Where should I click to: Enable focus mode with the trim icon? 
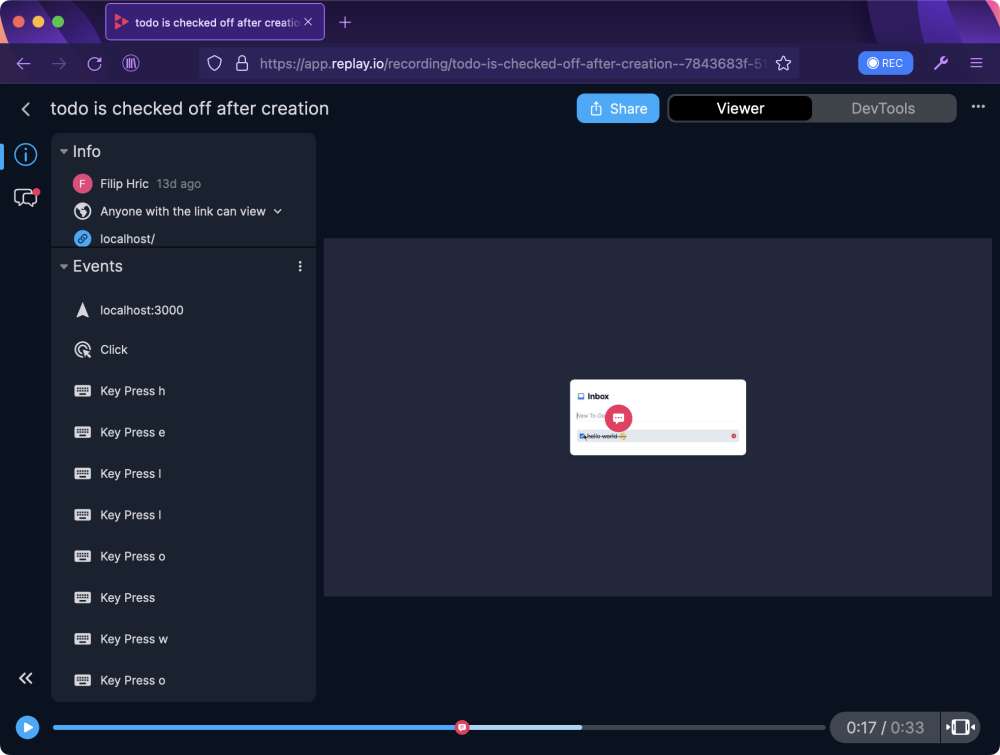(x=961, y=727)
